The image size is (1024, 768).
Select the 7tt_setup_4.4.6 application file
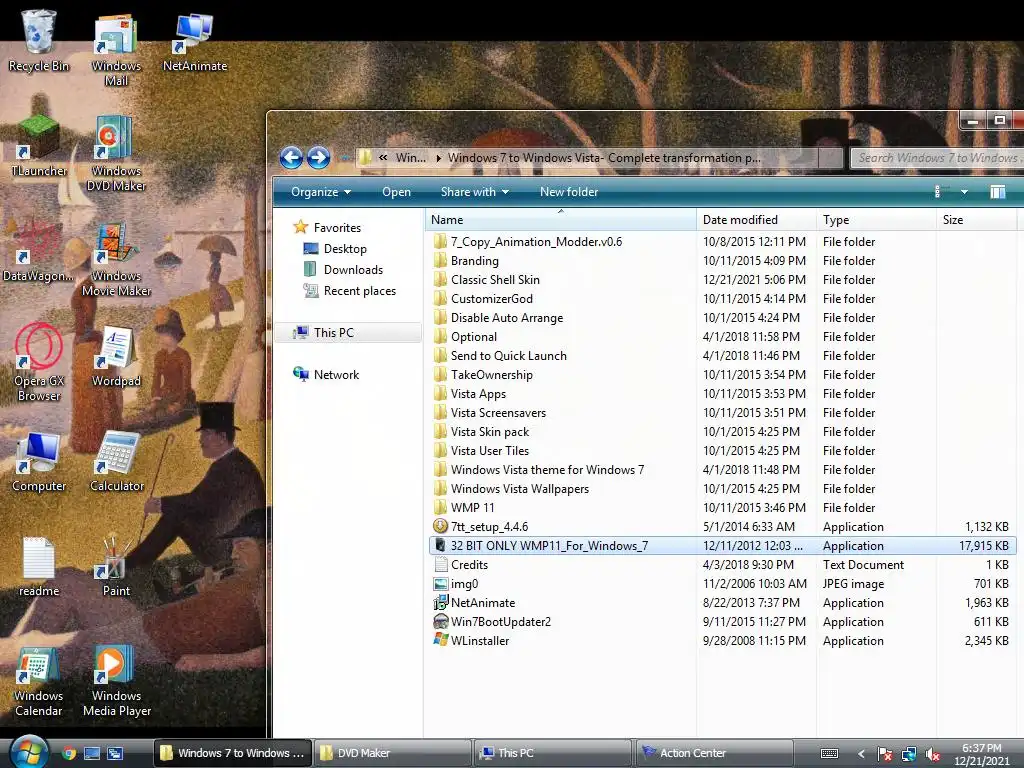(480, 526)
